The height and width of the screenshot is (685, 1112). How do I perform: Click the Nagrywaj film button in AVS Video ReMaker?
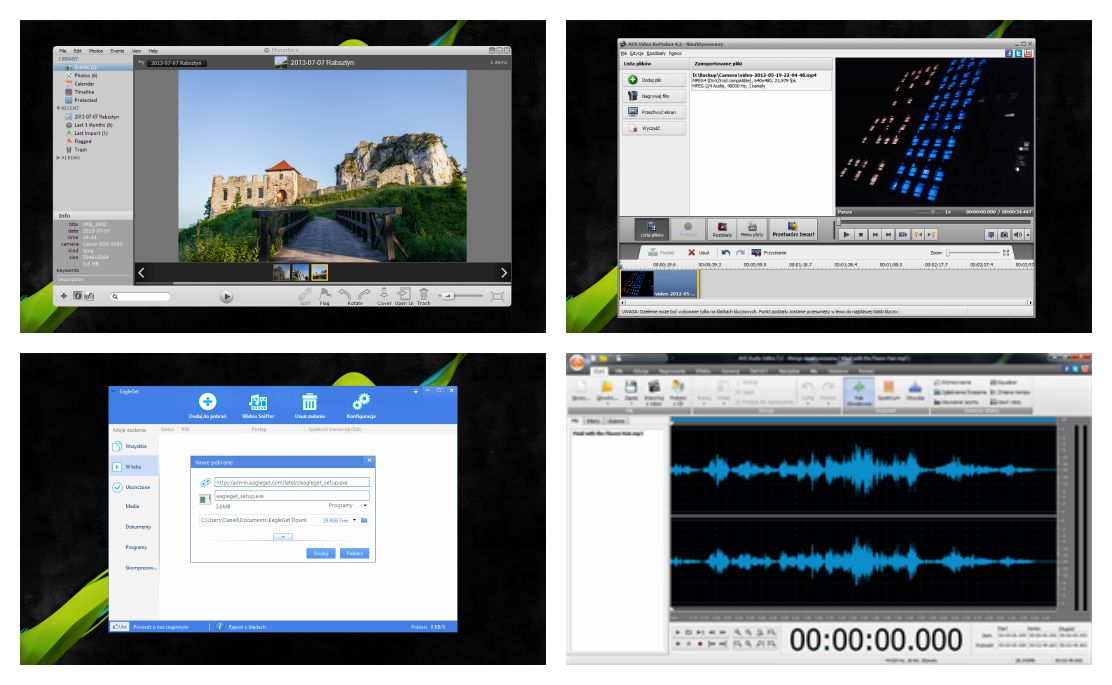[654, 96]
